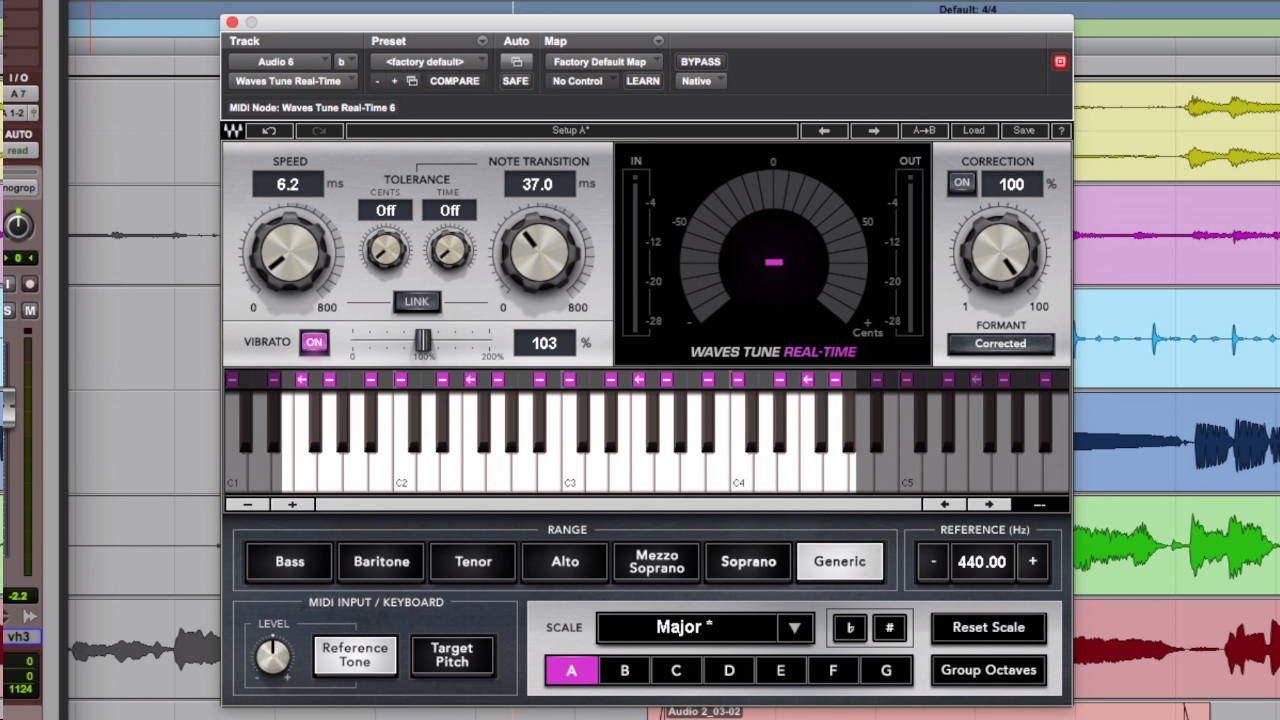1280x720 pixels.
Task: Click Group Octaves button
Action: (x=988, y=670)
